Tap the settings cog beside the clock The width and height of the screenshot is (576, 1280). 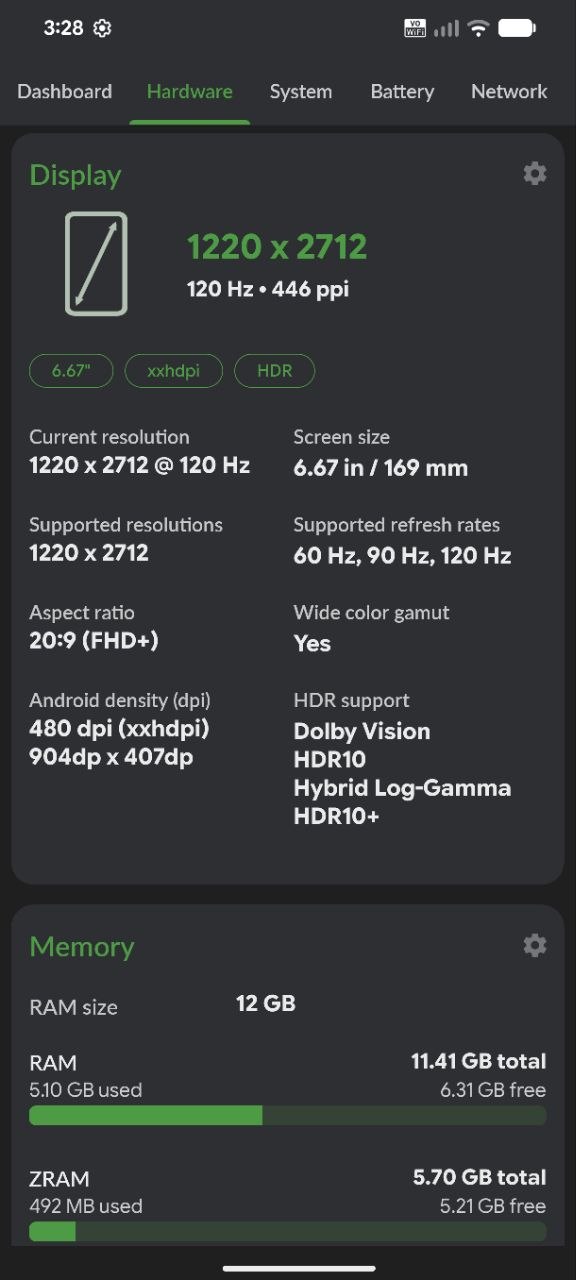click(102, 28)
